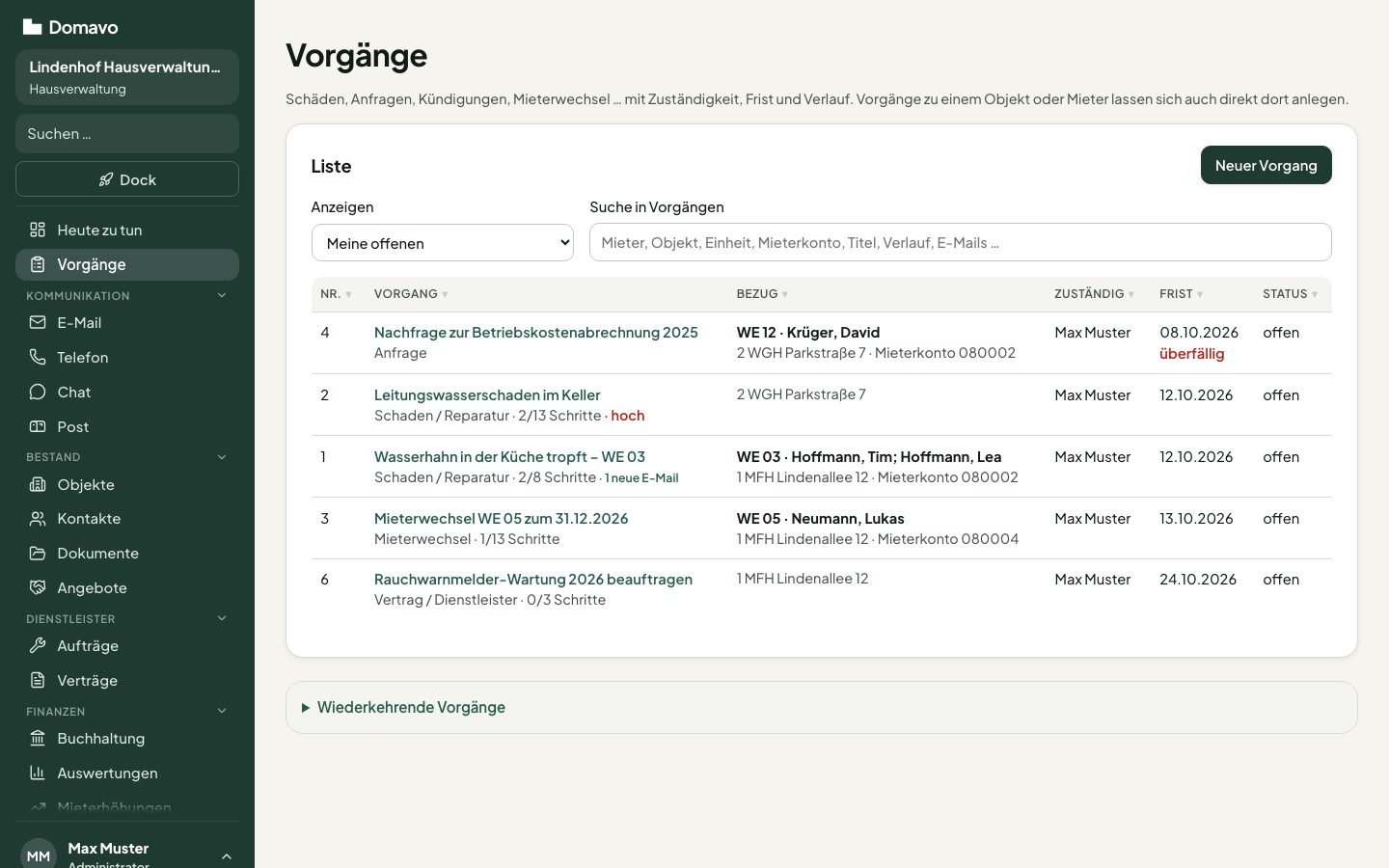
Task: Sort table by Status column header
Action: coord(1290,294)
